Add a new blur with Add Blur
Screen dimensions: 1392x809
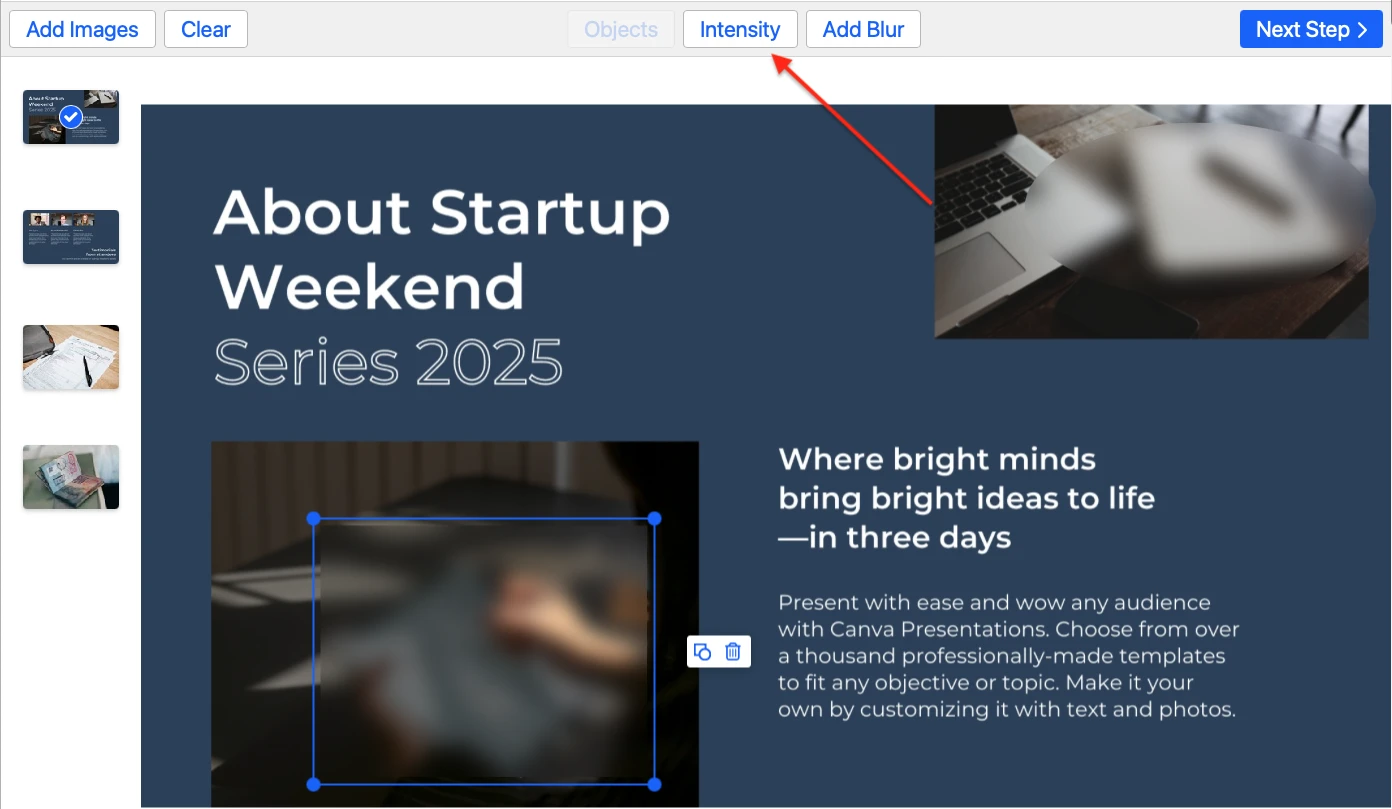pyautogui.click(x=863, y=29)
